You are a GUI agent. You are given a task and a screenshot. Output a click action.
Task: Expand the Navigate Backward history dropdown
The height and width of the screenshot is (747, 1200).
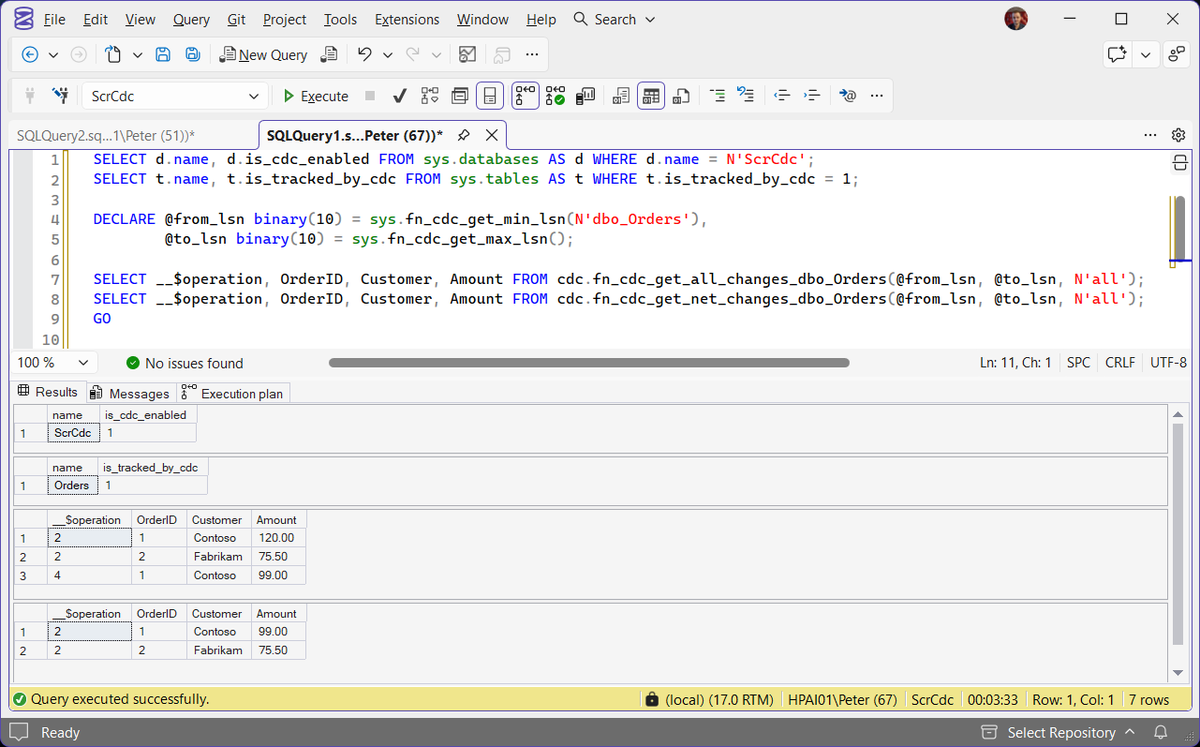[x=53, y=55]
